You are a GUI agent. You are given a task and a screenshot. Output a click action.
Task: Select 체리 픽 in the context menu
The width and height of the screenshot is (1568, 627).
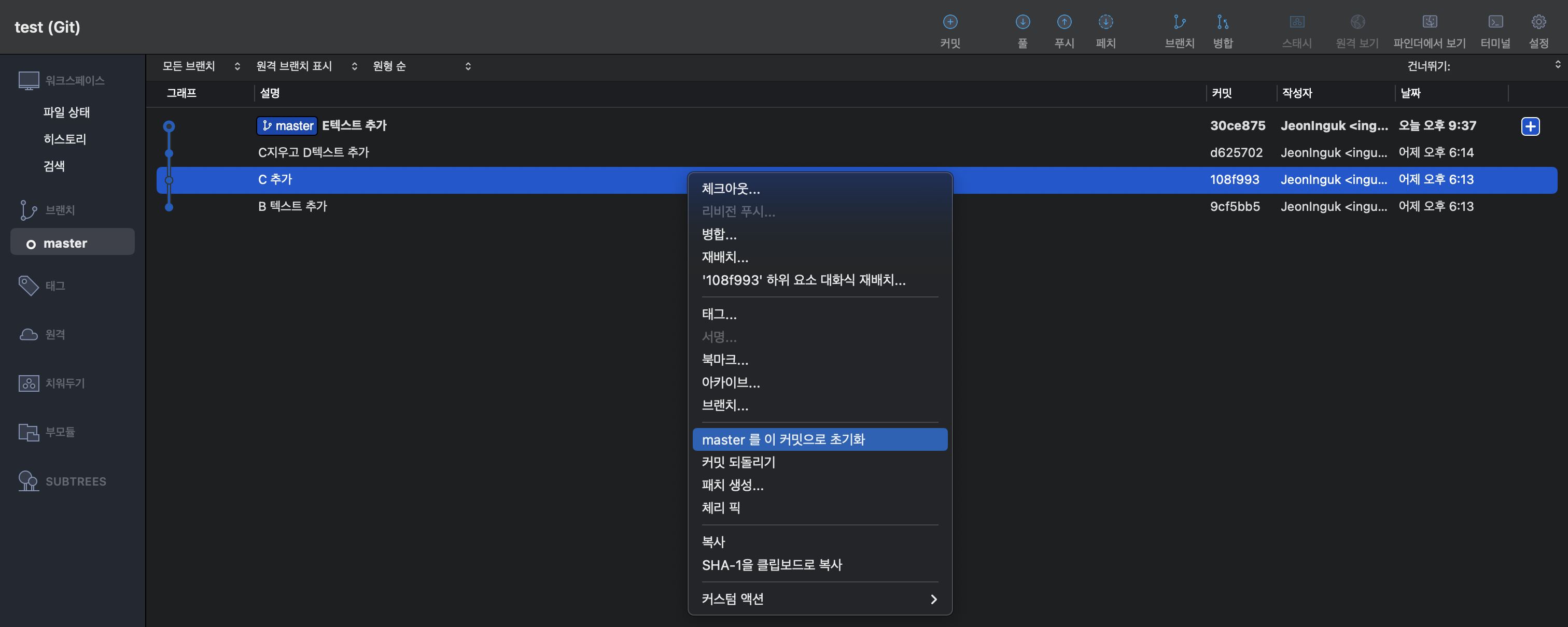(721, 508)
